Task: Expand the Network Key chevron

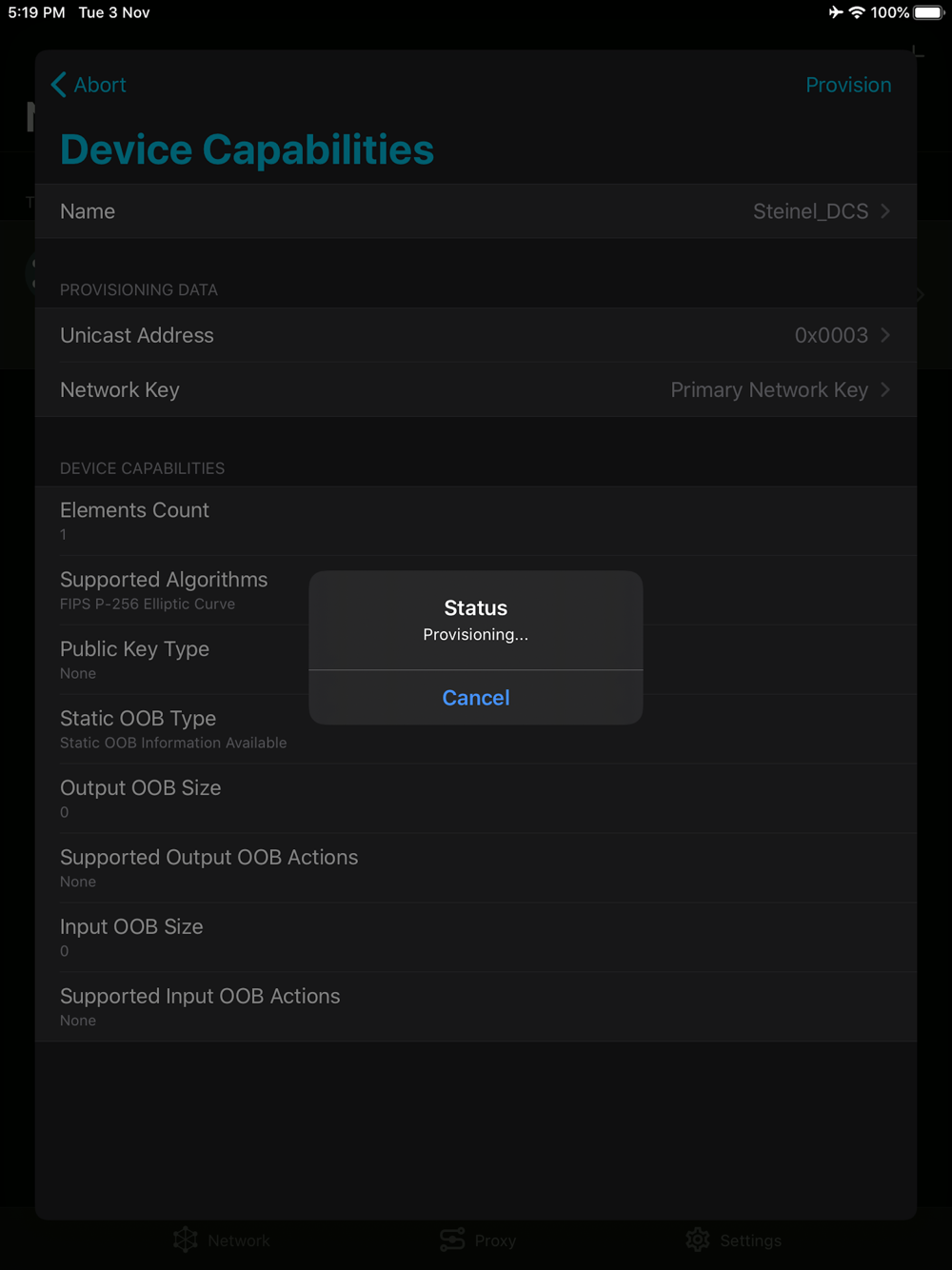Action: point(885,389)
